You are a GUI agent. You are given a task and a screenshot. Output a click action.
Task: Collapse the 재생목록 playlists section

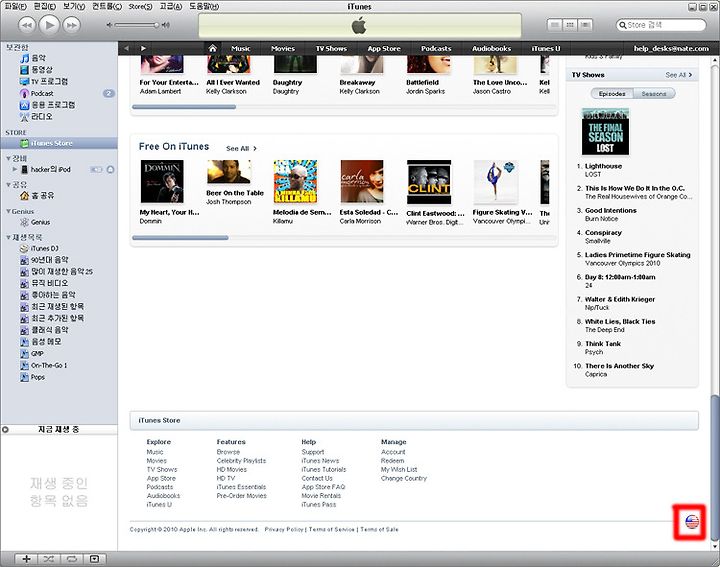(8, 237)
